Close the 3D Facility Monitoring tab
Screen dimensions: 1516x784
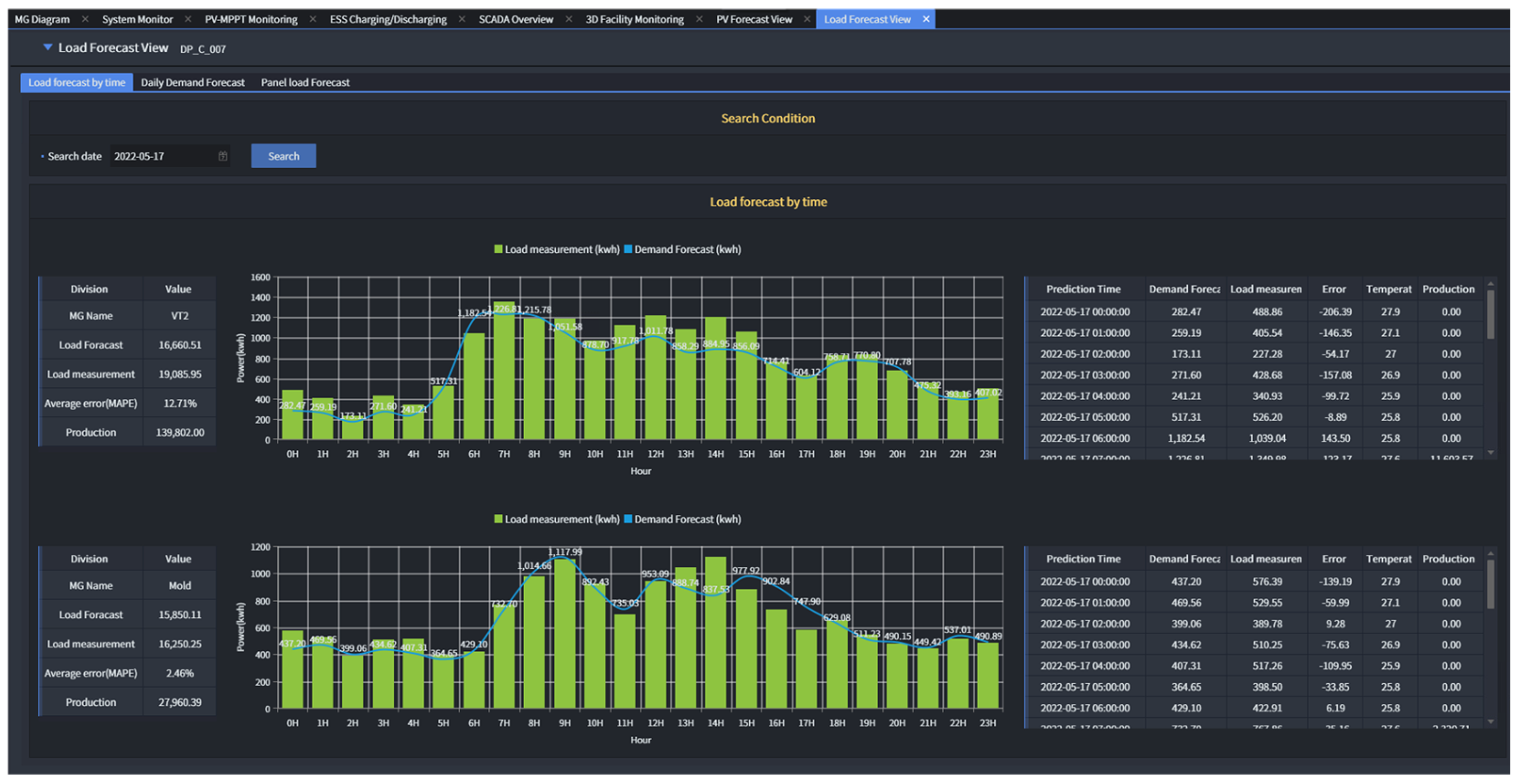[699, 19]
